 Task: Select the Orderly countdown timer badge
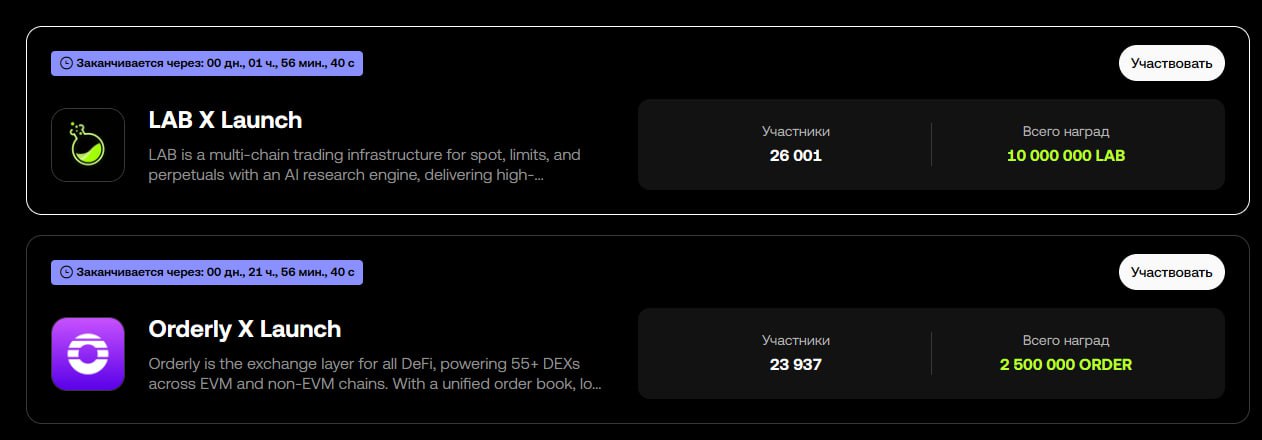[x=207, y=272]
